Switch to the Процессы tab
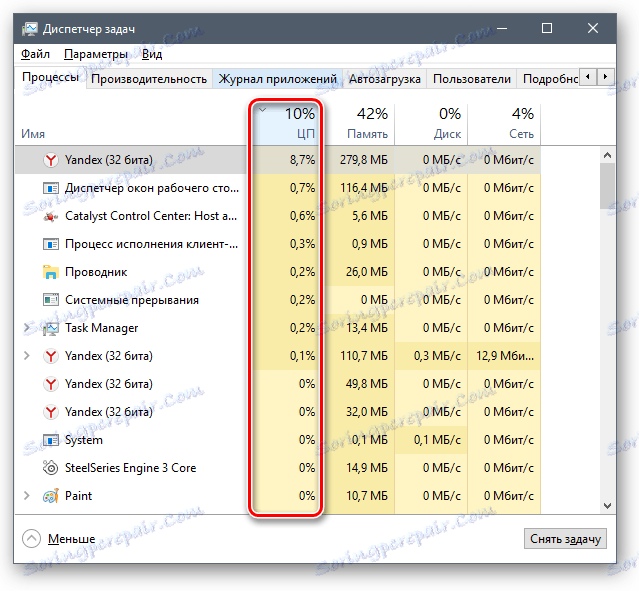Viewport: 639px width, 591px height. [x=51, y=77]
